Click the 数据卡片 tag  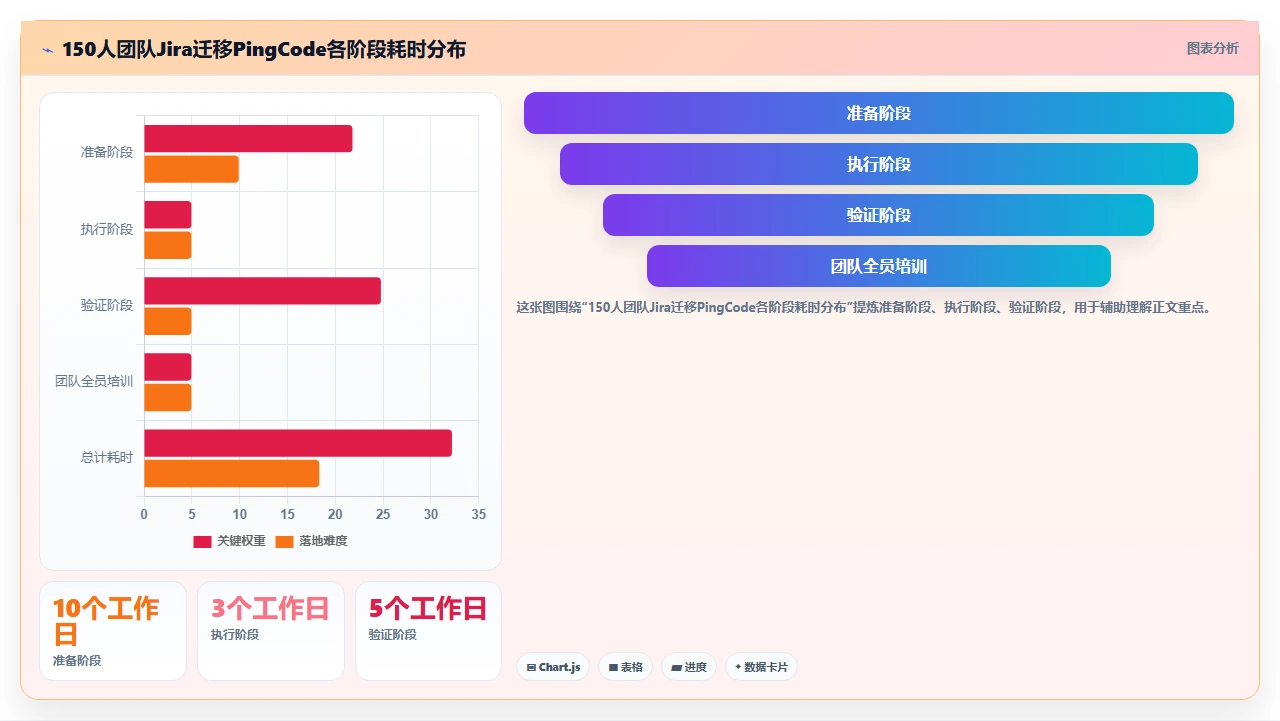761,667
